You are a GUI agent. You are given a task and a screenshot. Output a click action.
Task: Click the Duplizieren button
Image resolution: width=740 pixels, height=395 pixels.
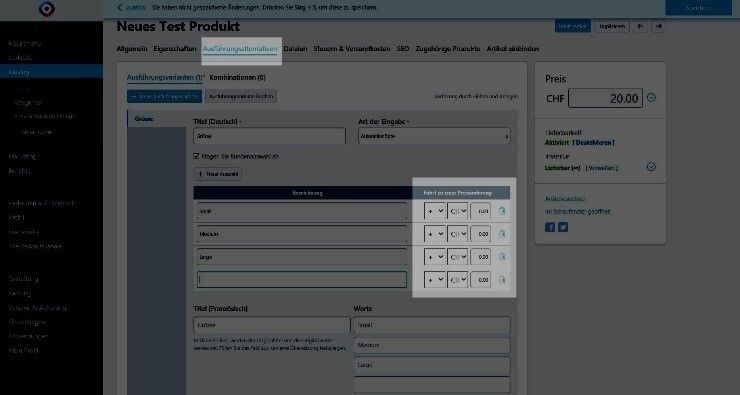[612, 26]
